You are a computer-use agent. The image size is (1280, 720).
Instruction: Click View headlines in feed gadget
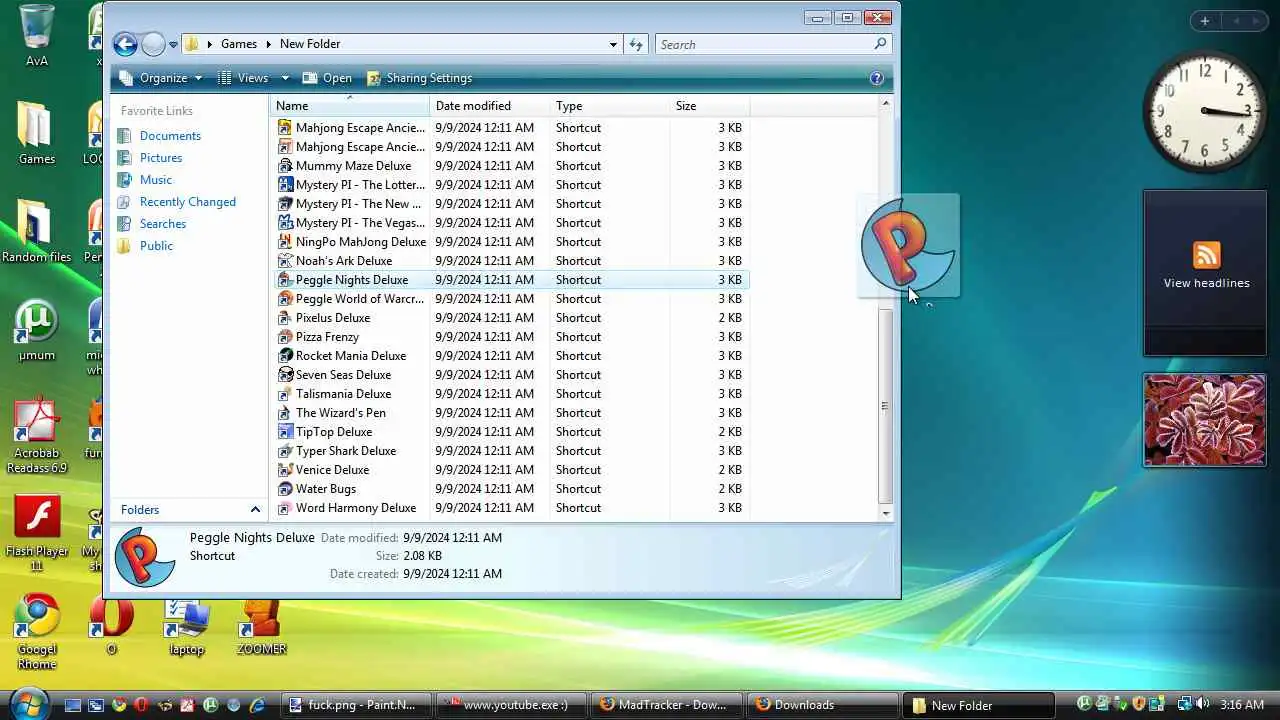pyautogui.click(x=1206, y=283)
